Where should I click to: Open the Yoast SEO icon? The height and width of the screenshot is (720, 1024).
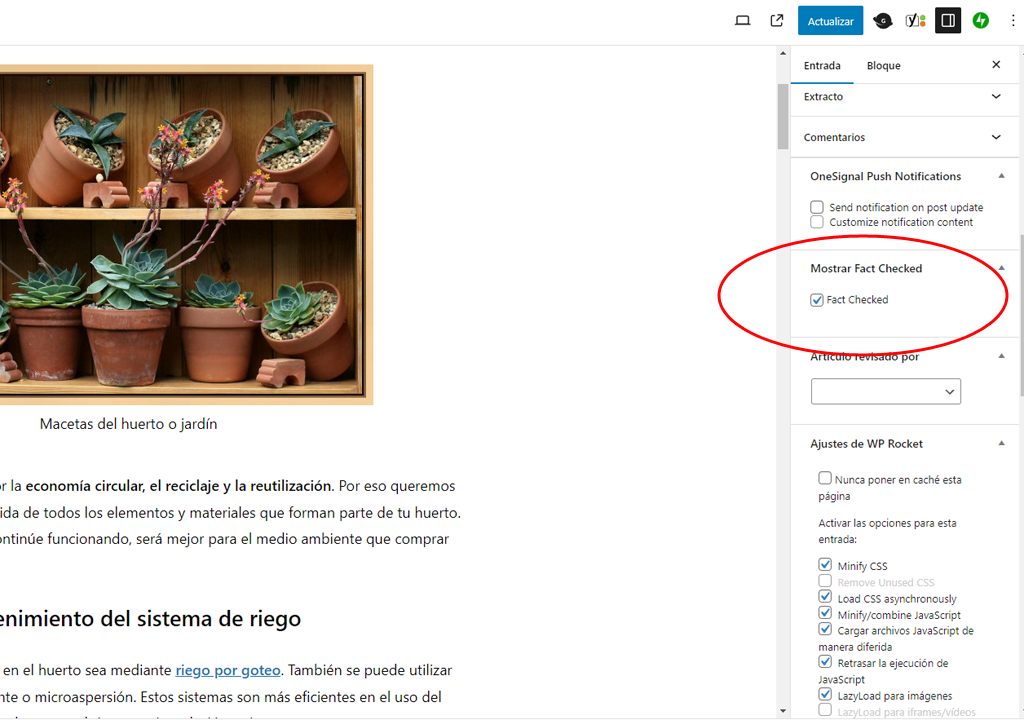pyautogui.click(x=916, y=21)
